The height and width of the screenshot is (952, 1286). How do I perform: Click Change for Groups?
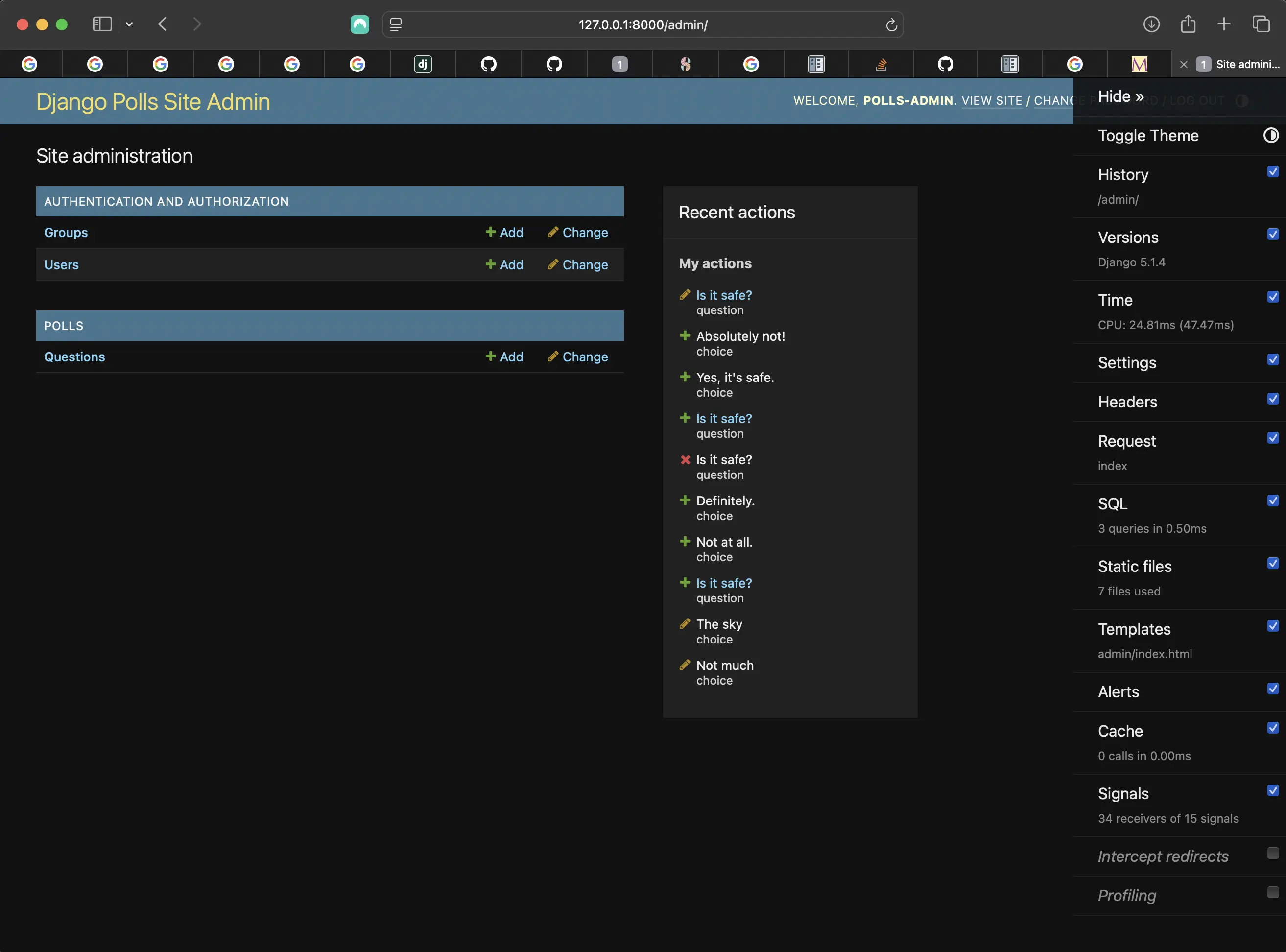pyautogui.click(x=577, y=232)
